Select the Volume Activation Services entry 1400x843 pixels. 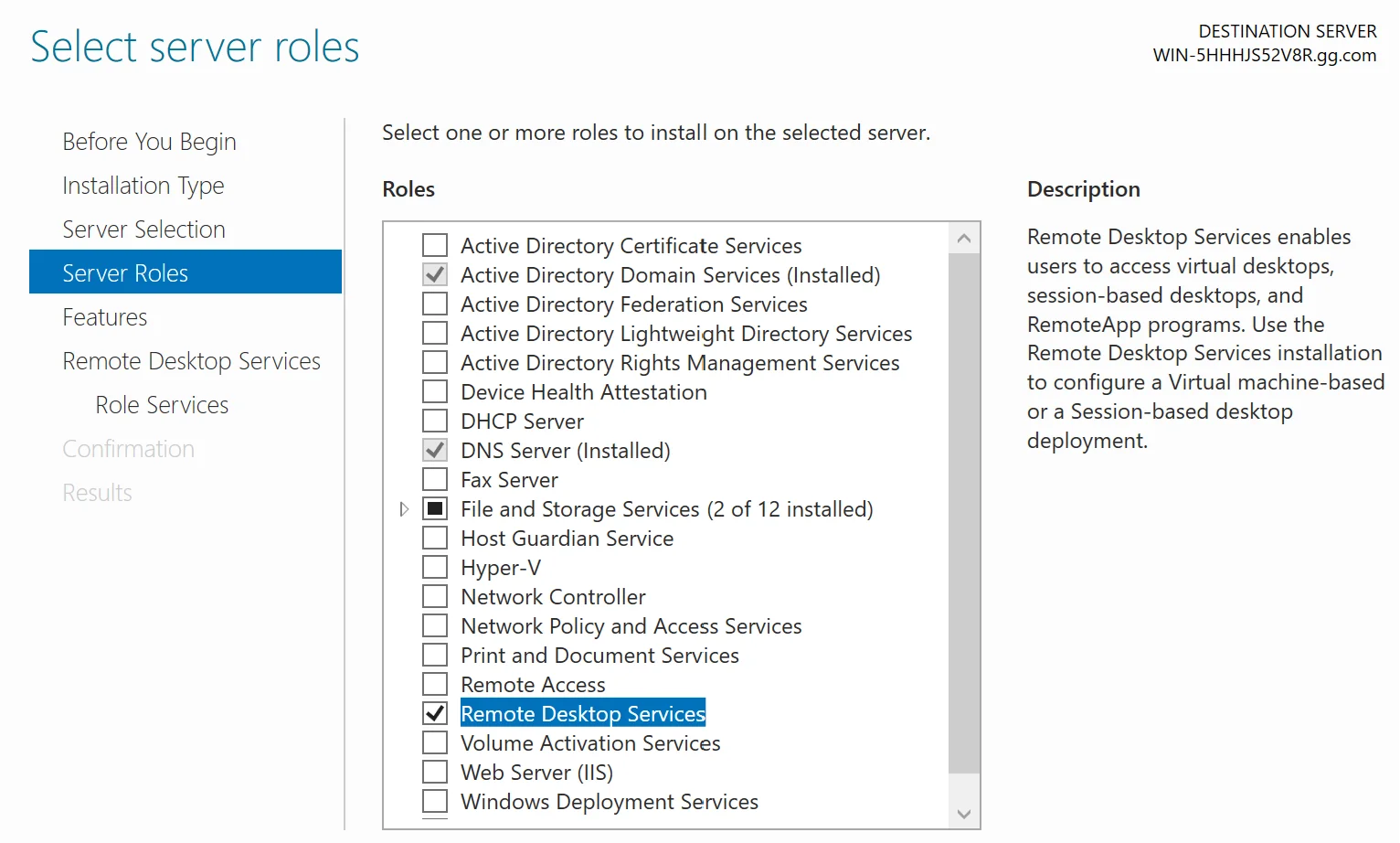[x=590, y=743]
